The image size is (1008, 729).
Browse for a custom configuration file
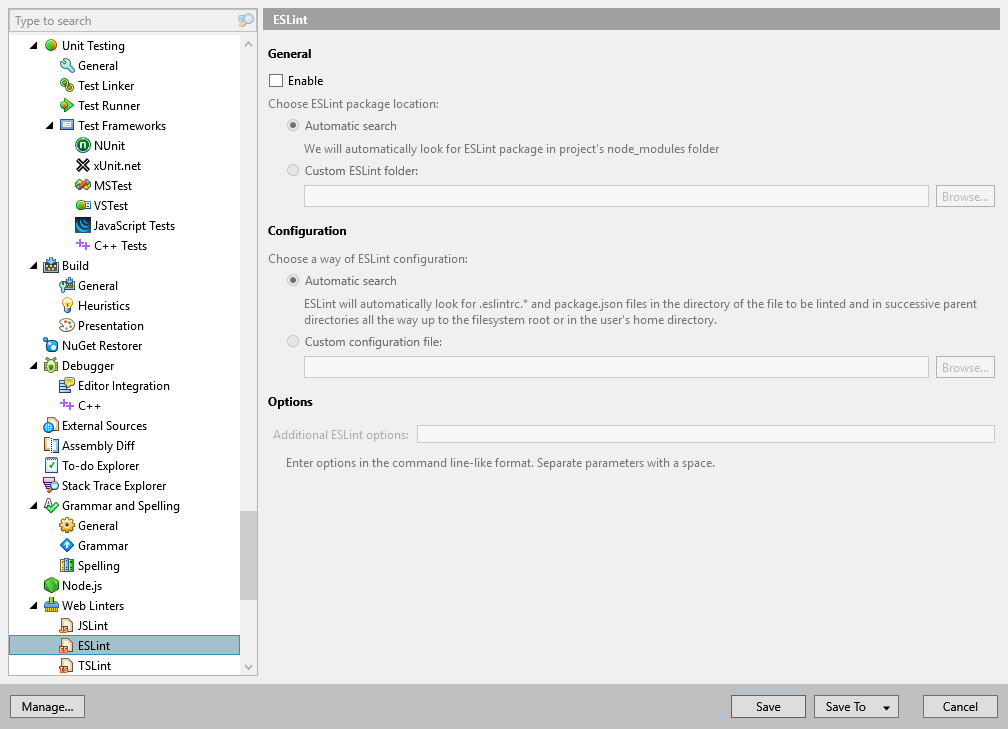(x=964, y=367)
